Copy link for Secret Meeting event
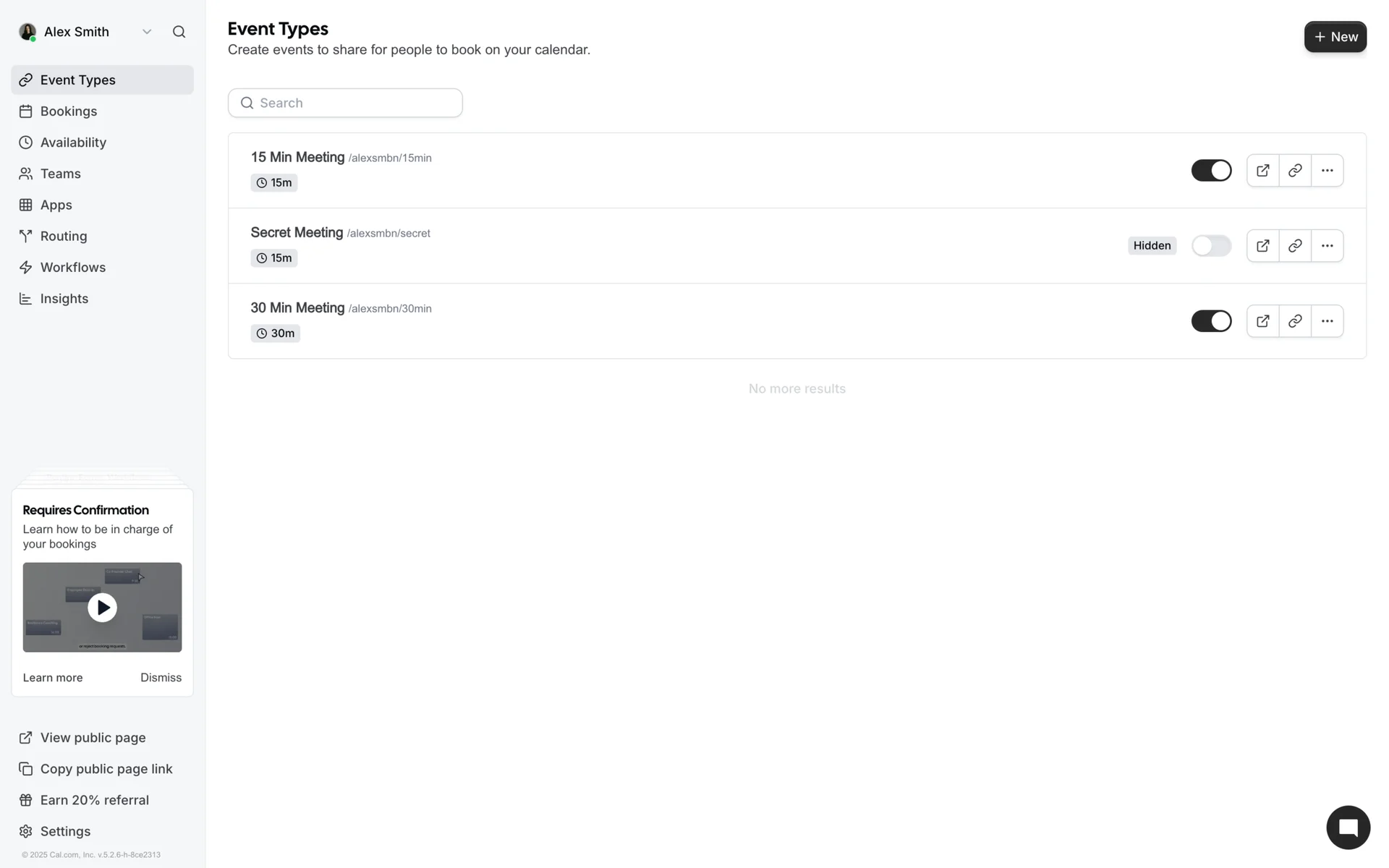The width and height of the screenshot is (1389, 868). pyautogui.click(x=1294, y=246)
